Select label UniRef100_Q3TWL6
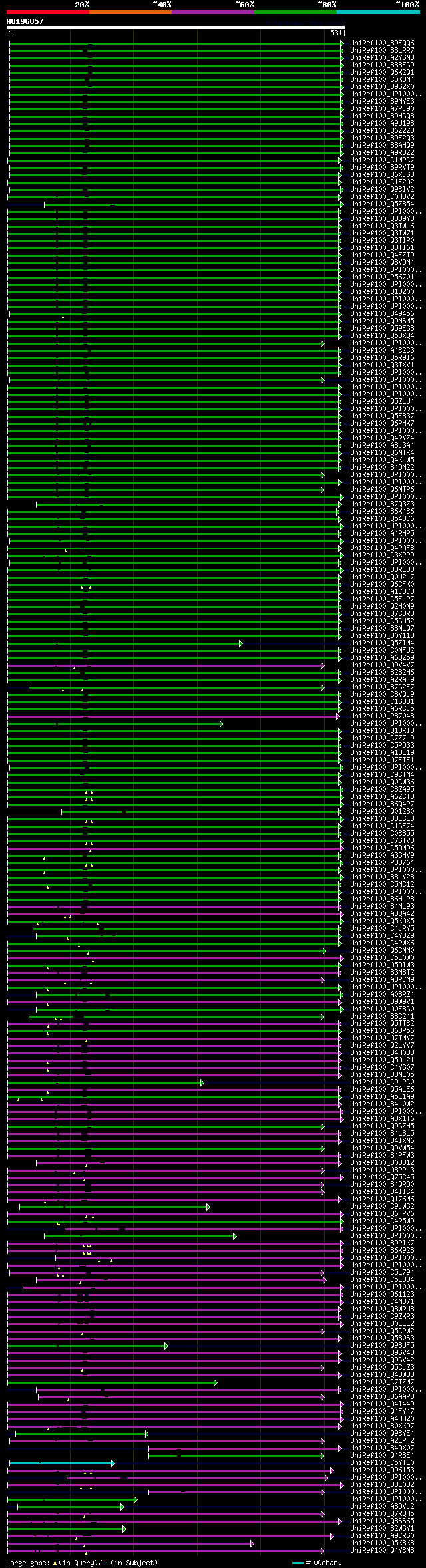Screen dimensions: 426x1568 pyautogui.click(x=382, y=226)
